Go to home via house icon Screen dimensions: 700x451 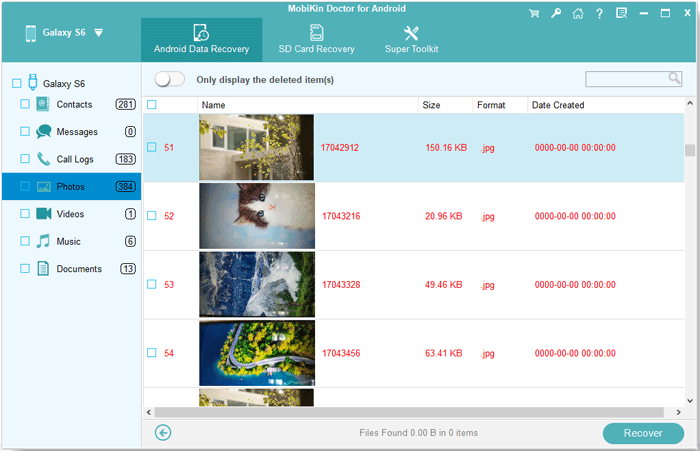tap(578, 14)
